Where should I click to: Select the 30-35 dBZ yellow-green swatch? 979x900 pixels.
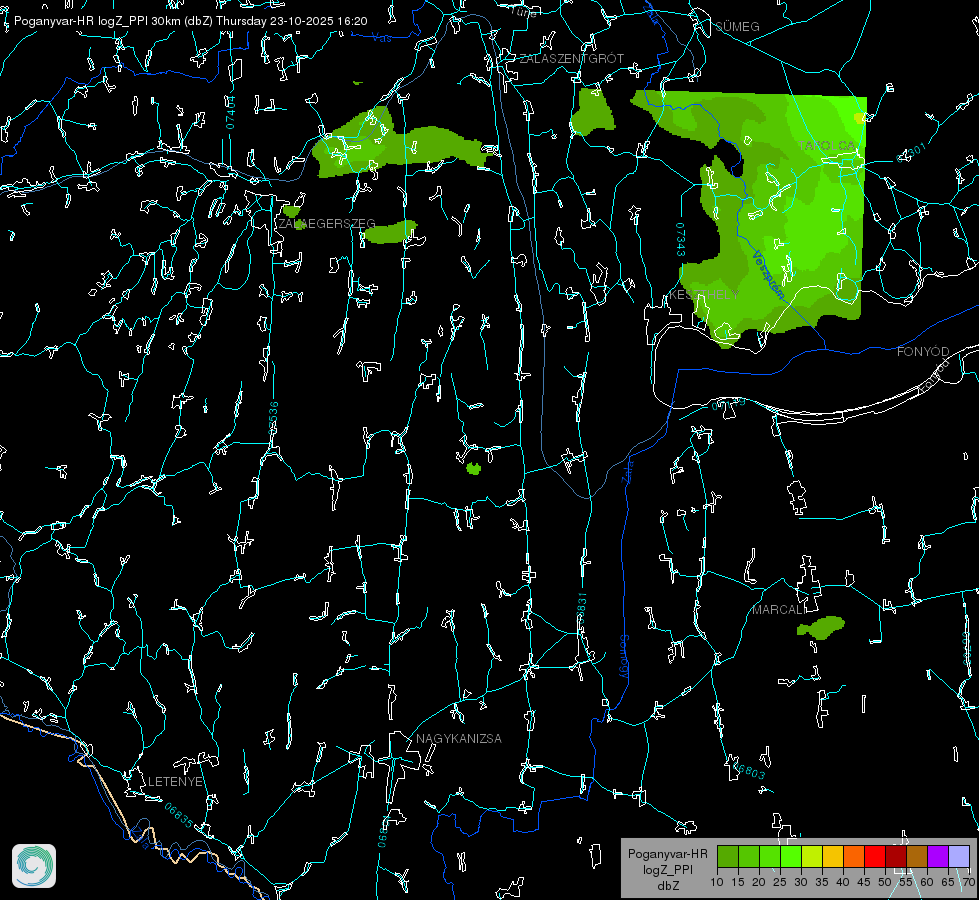point(812,856)
